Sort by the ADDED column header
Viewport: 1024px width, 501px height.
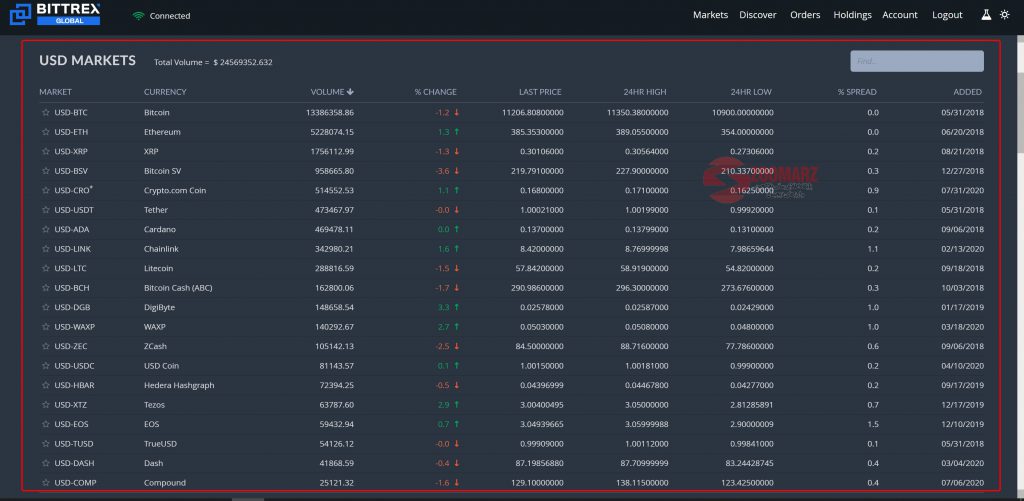pos(967,92)
